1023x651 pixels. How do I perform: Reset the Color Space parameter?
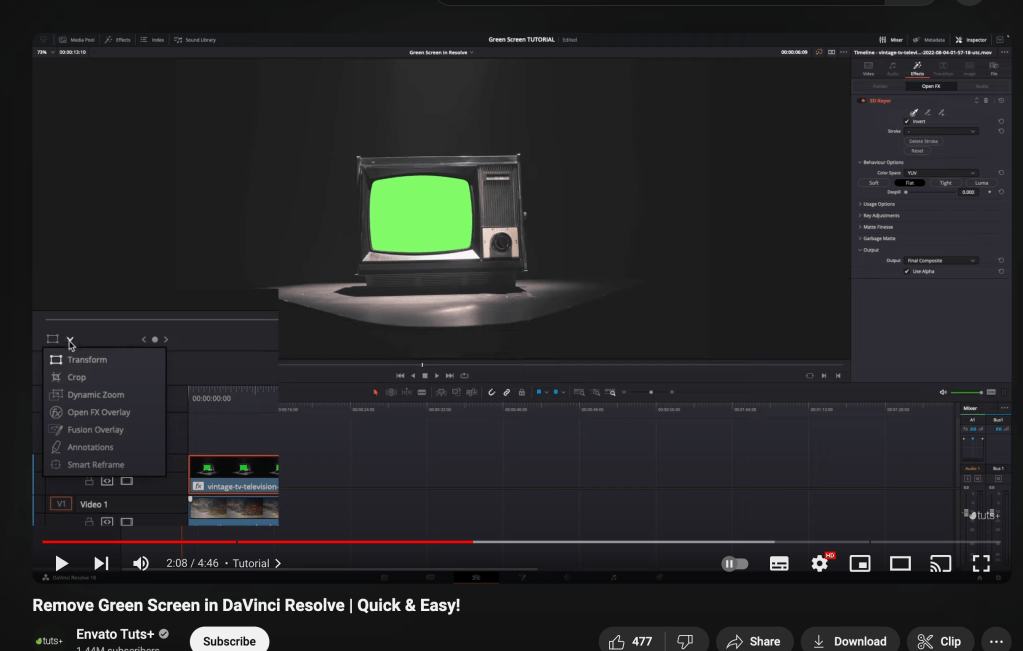click(1001, 173)
